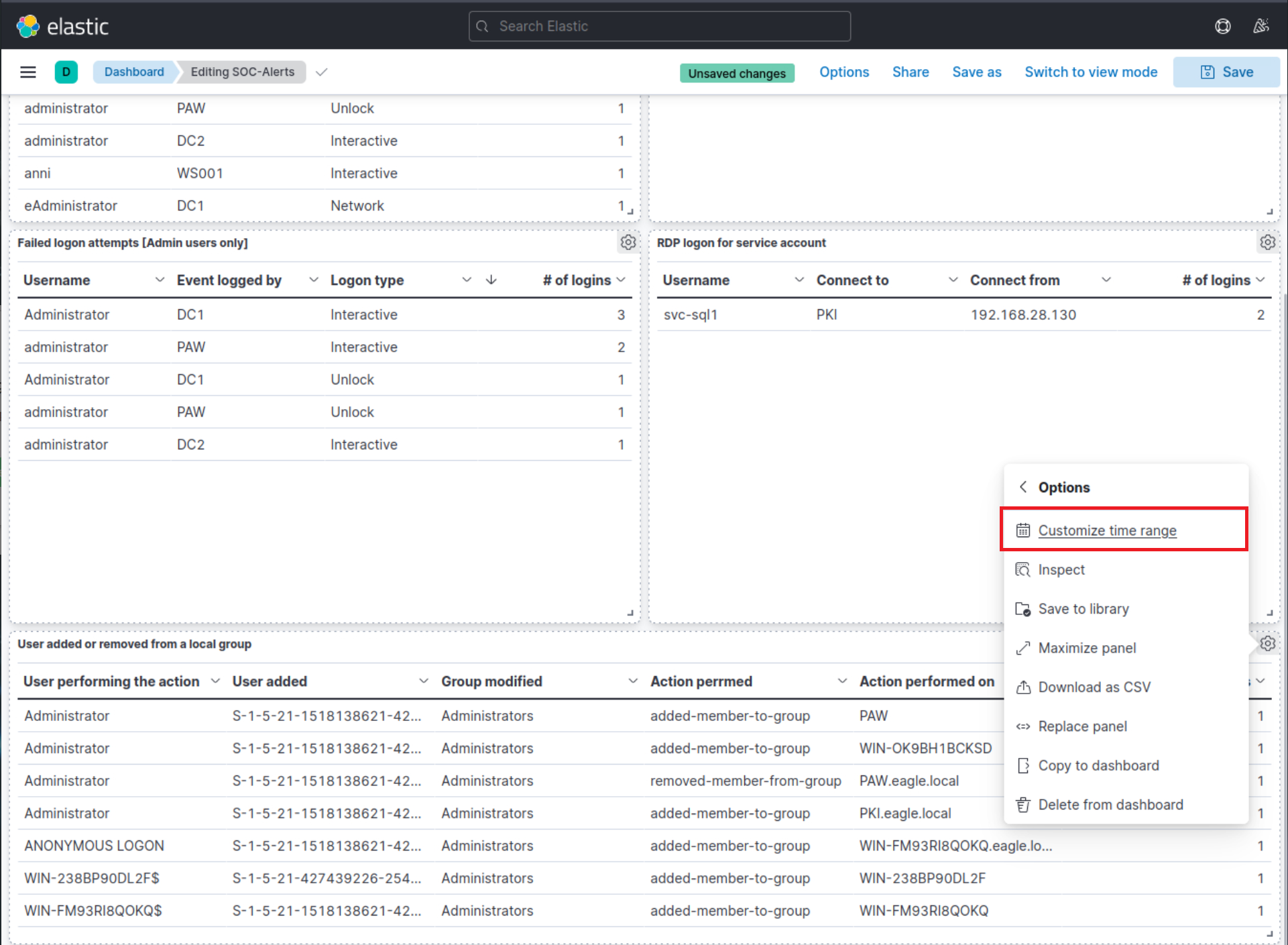
Task: Click the descending sort arrow in Failed logons table
Action: pyautogui.click(x=491, y=280)
